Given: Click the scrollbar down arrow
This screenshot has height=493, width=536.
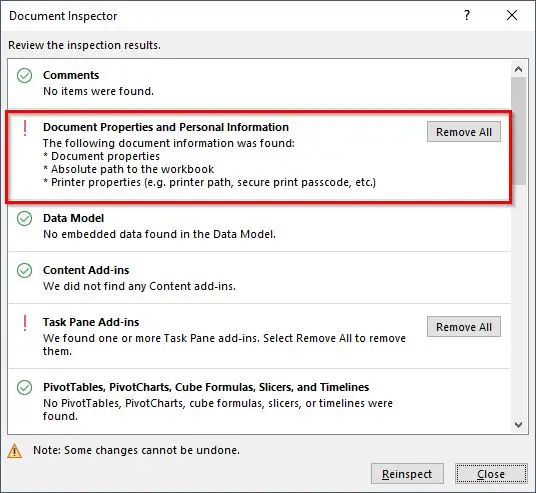Looking at the screenshot, I should (x=519, y=425).
